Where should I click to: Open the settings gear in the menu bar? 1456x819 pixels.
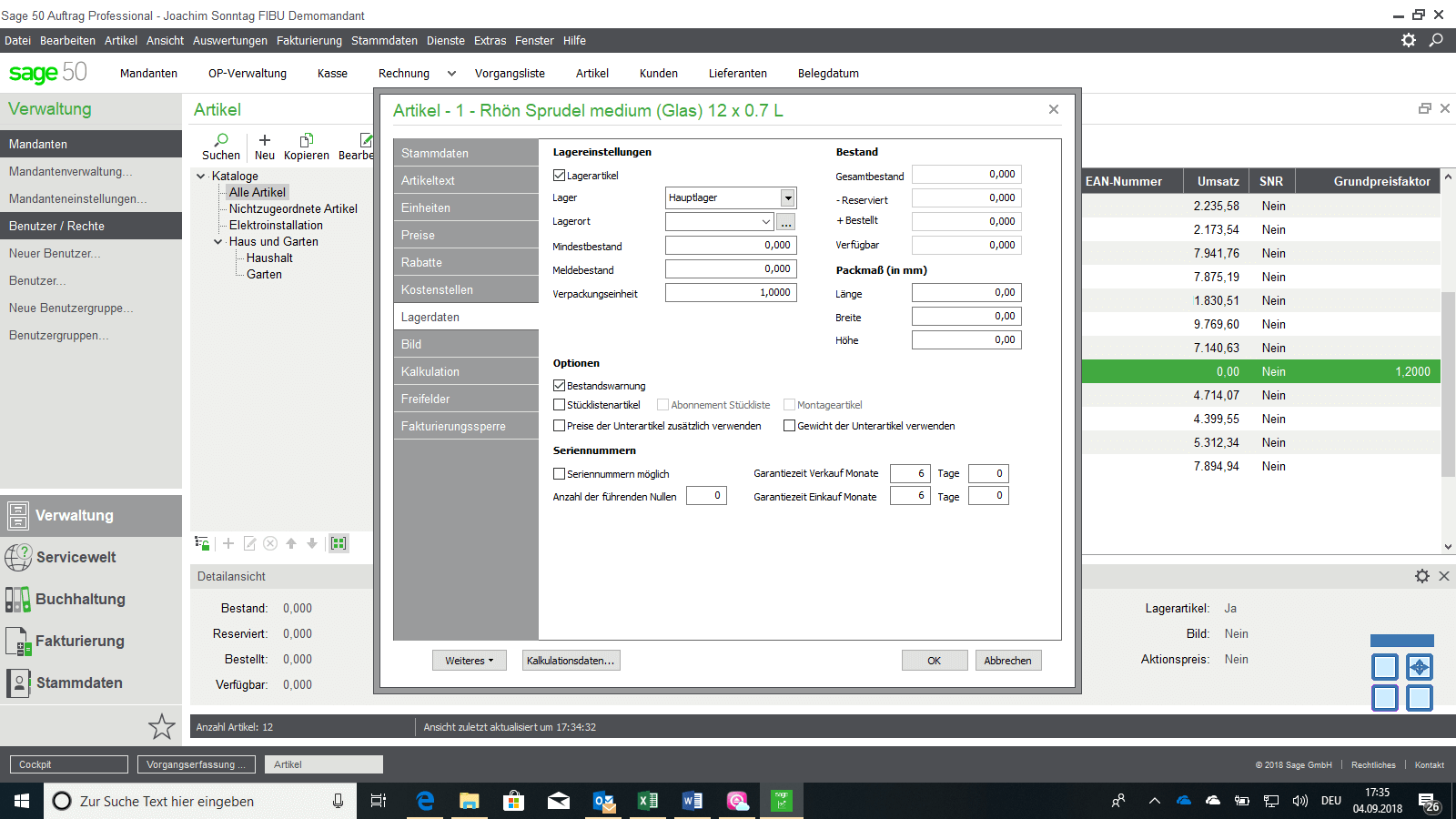1408,40
